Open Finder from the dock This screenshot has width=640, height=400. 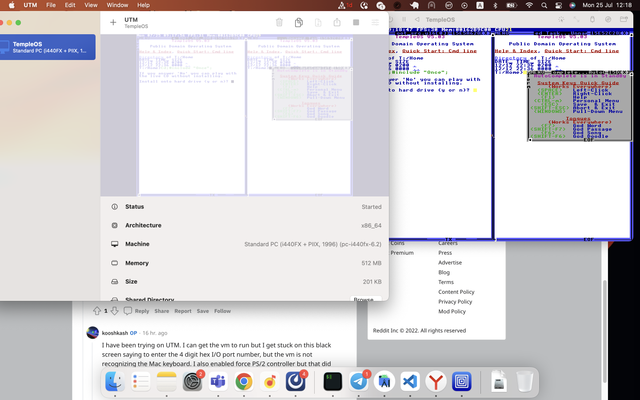(x=115, y=382)
